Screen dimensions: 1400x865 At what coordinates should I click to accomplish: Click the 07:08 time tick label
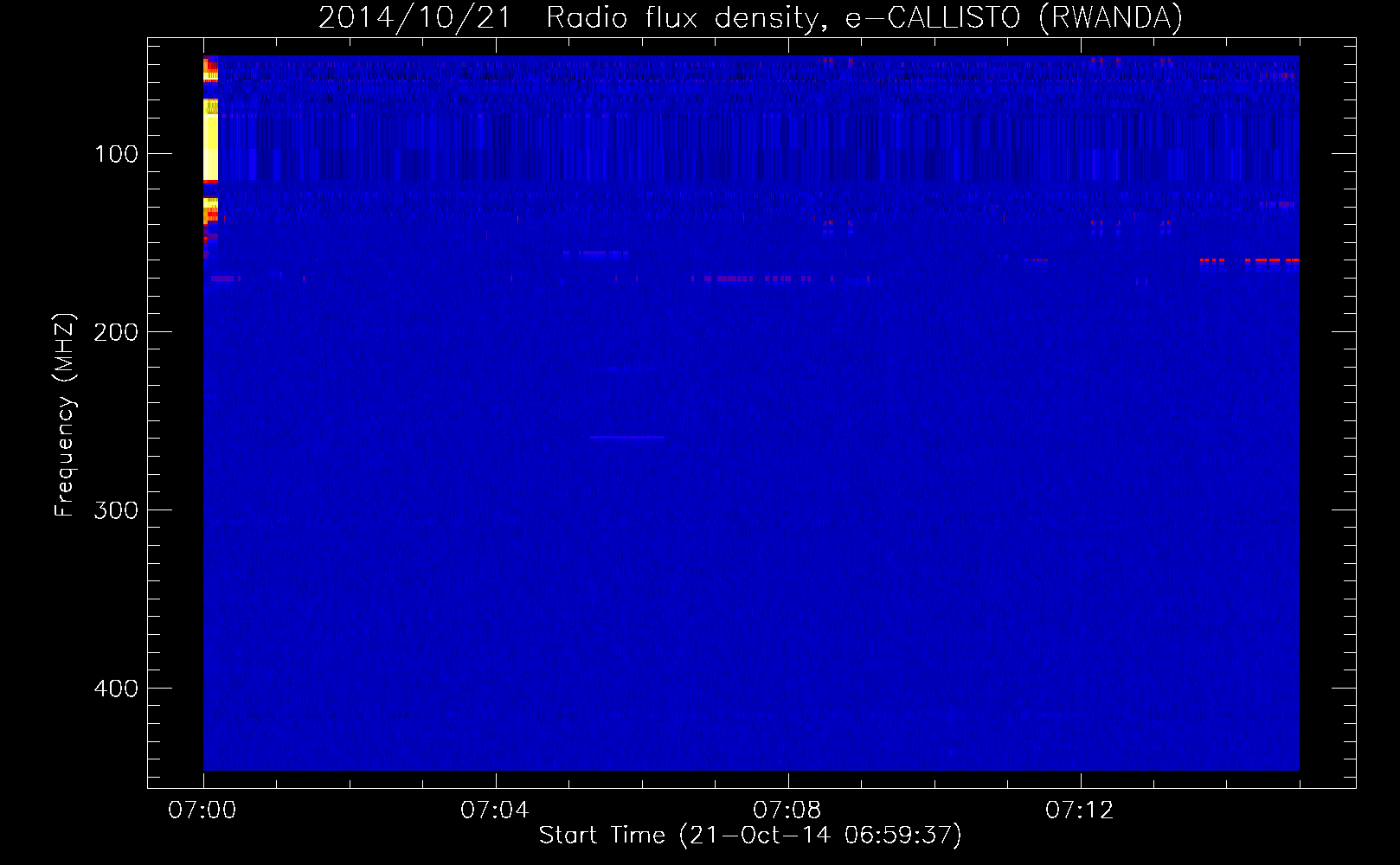pyautogui.click(x=787, y=811)
